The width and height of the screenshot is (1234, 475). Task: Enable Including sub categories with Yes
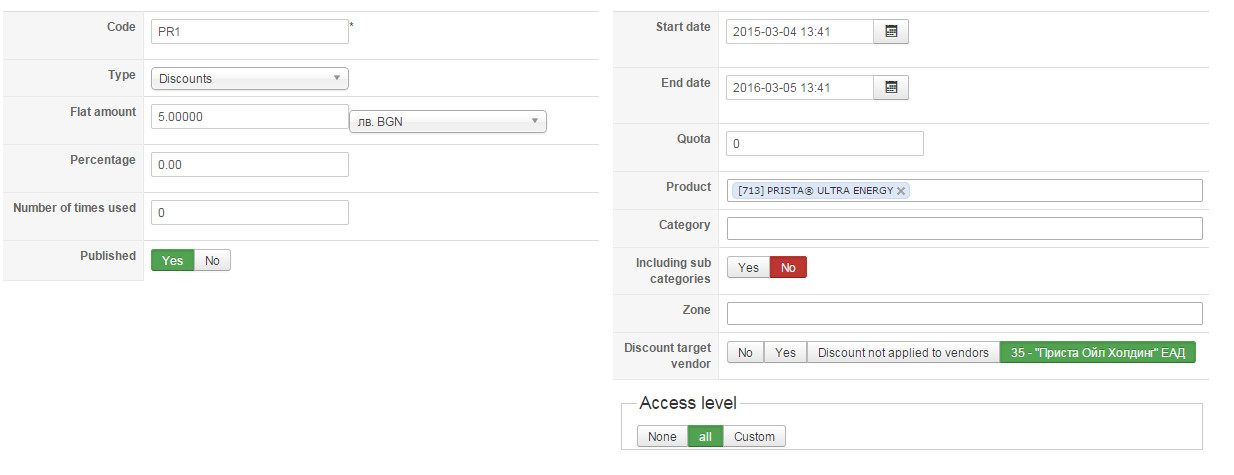pos(748,267)
